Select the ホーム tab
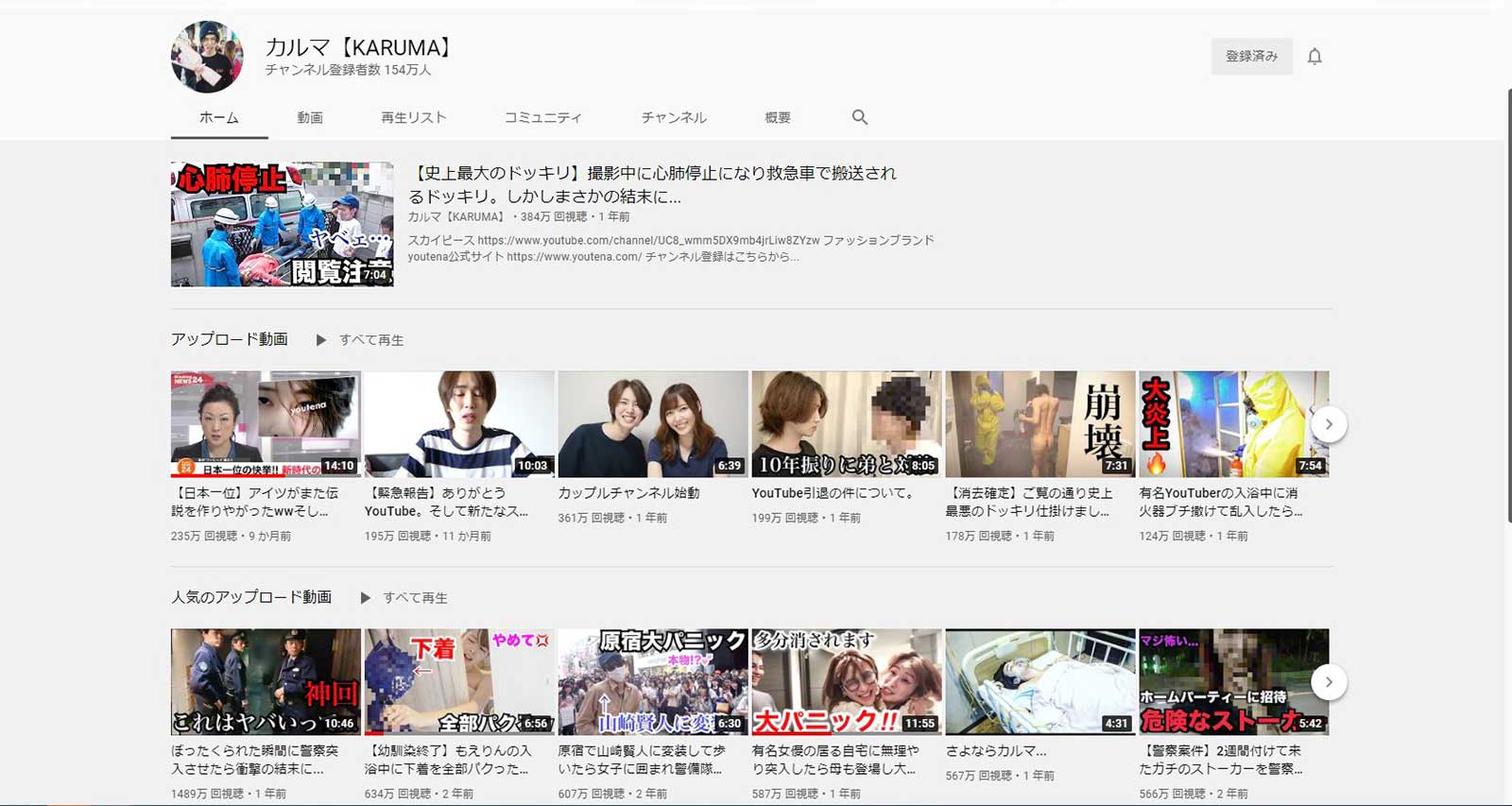 [219, 118]
